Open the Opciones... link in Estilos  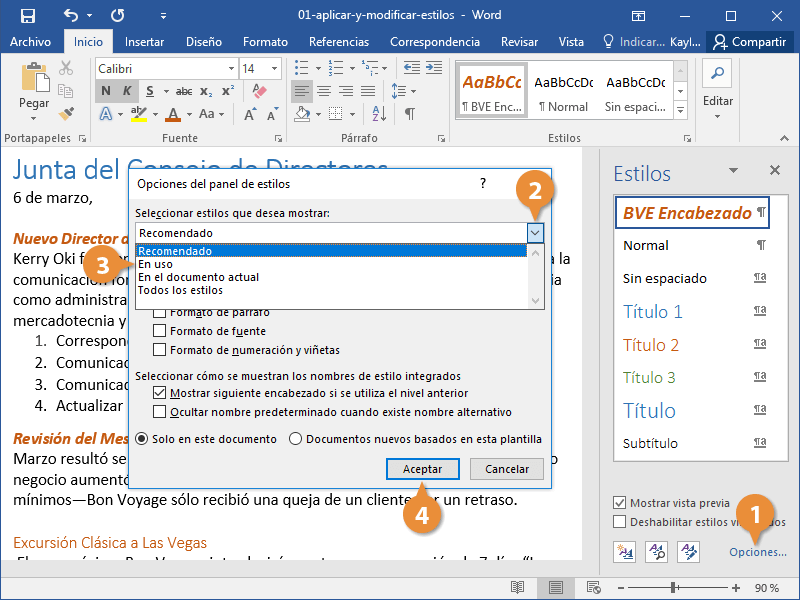[757, 552]
